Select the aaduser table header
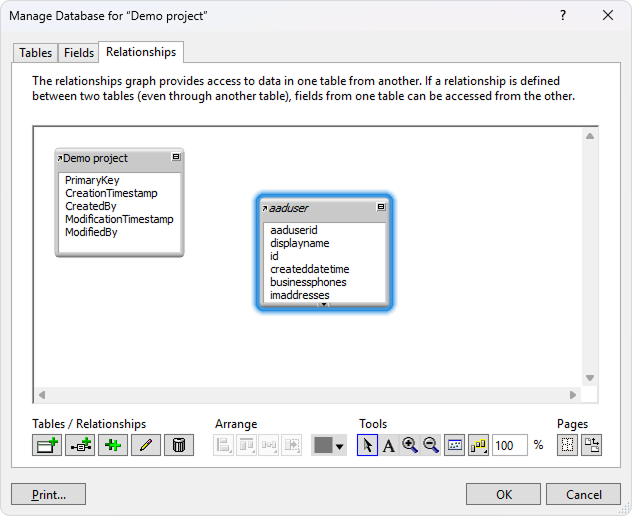The height and width of the screenshot is (516, 632). pyautogui.click(x=324, y=208)
